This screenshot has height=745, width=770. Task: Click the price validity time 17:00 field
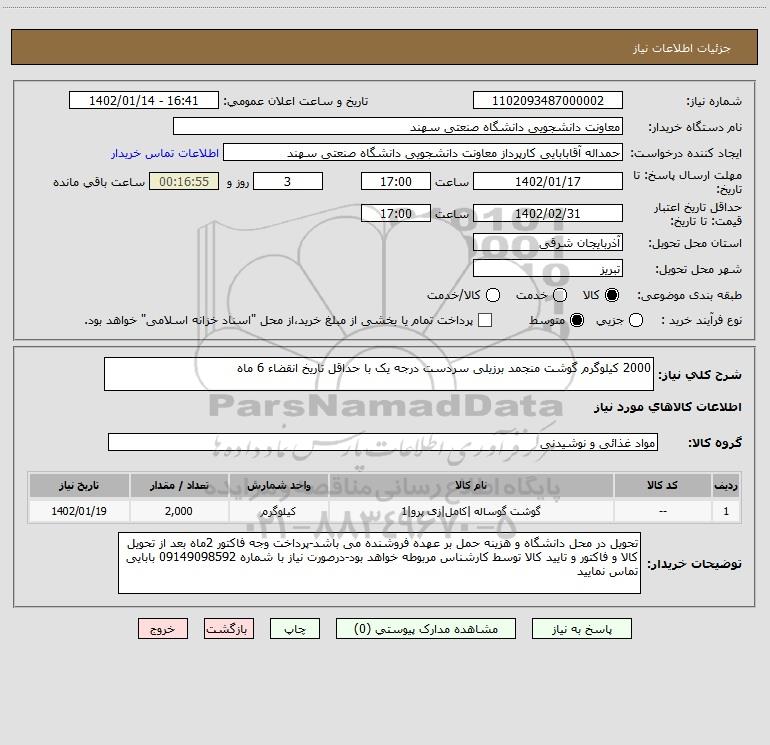click(396, 213)
